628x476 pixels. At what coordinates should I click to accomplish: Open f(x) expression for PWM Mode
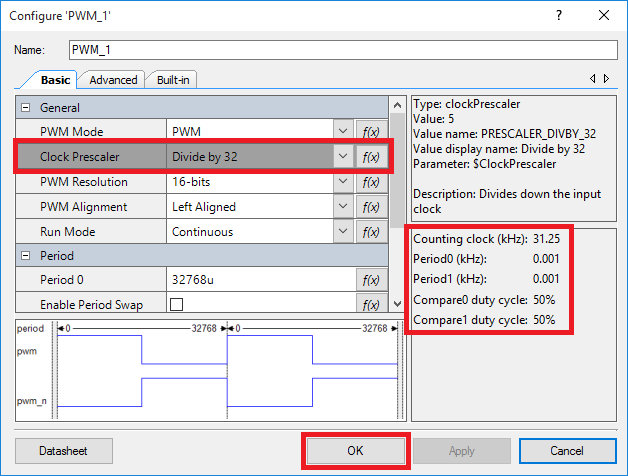click(372, 131)
